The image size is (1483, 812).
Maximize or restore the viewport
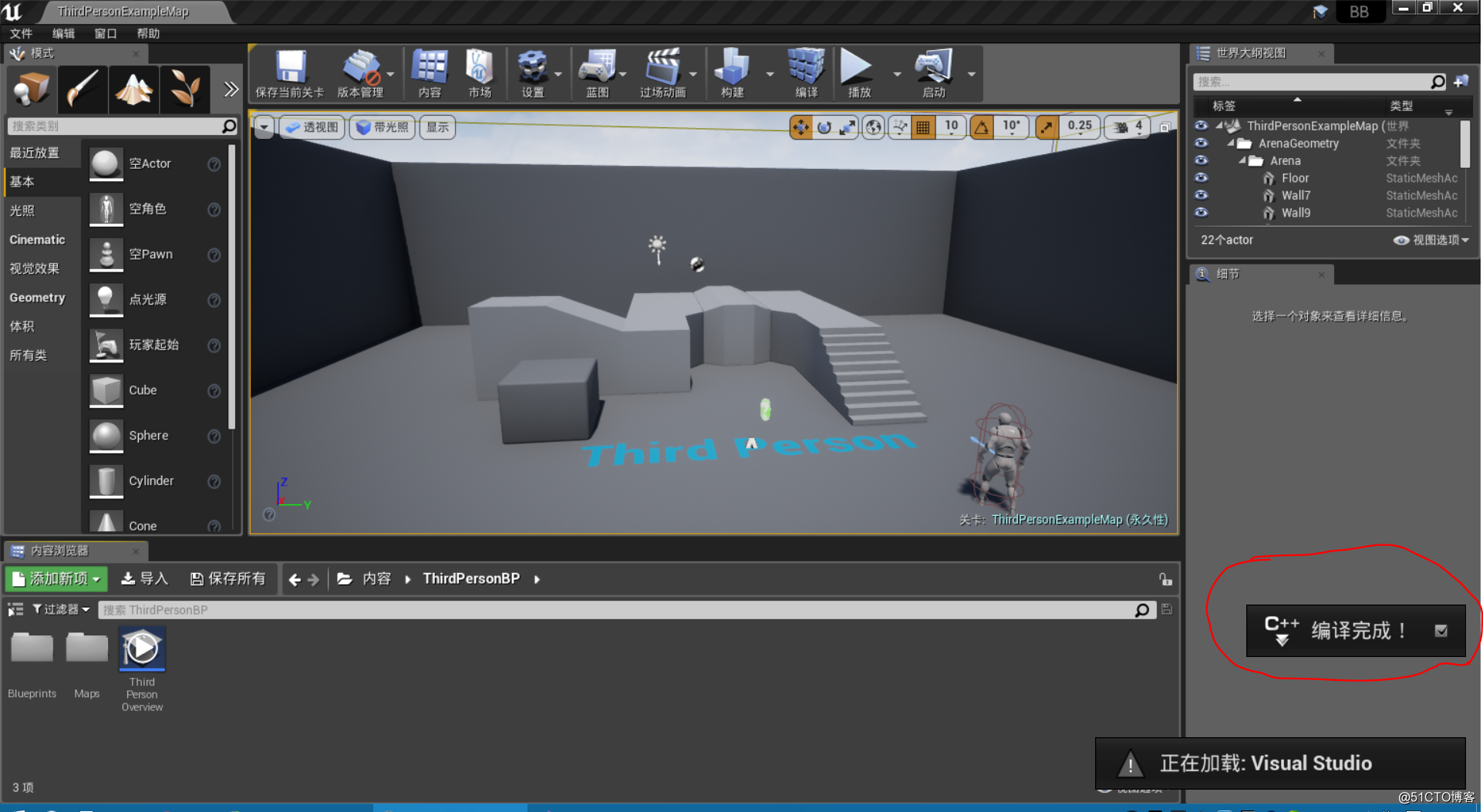pyautogui.click(x=1165, y=127)
